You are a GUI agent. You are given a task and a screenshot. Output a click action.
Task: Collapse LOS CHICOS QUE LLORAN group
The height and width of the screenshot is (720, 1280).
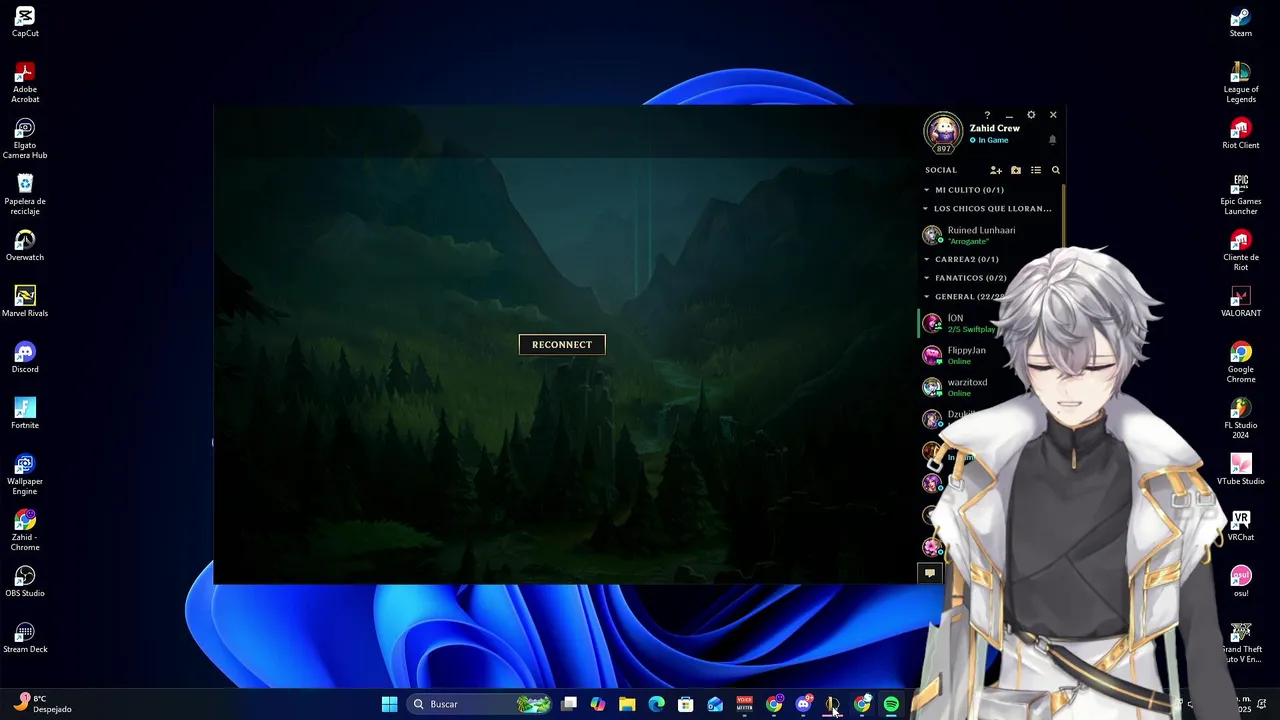coord(988,209)
